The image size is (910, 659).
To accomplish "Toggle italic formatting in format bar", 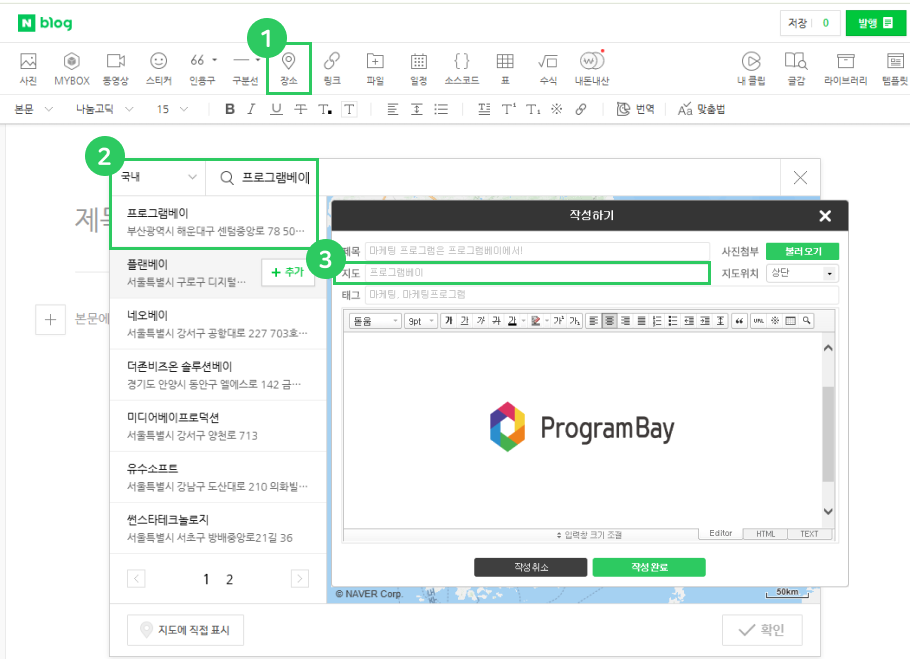I will pos(253,109).
